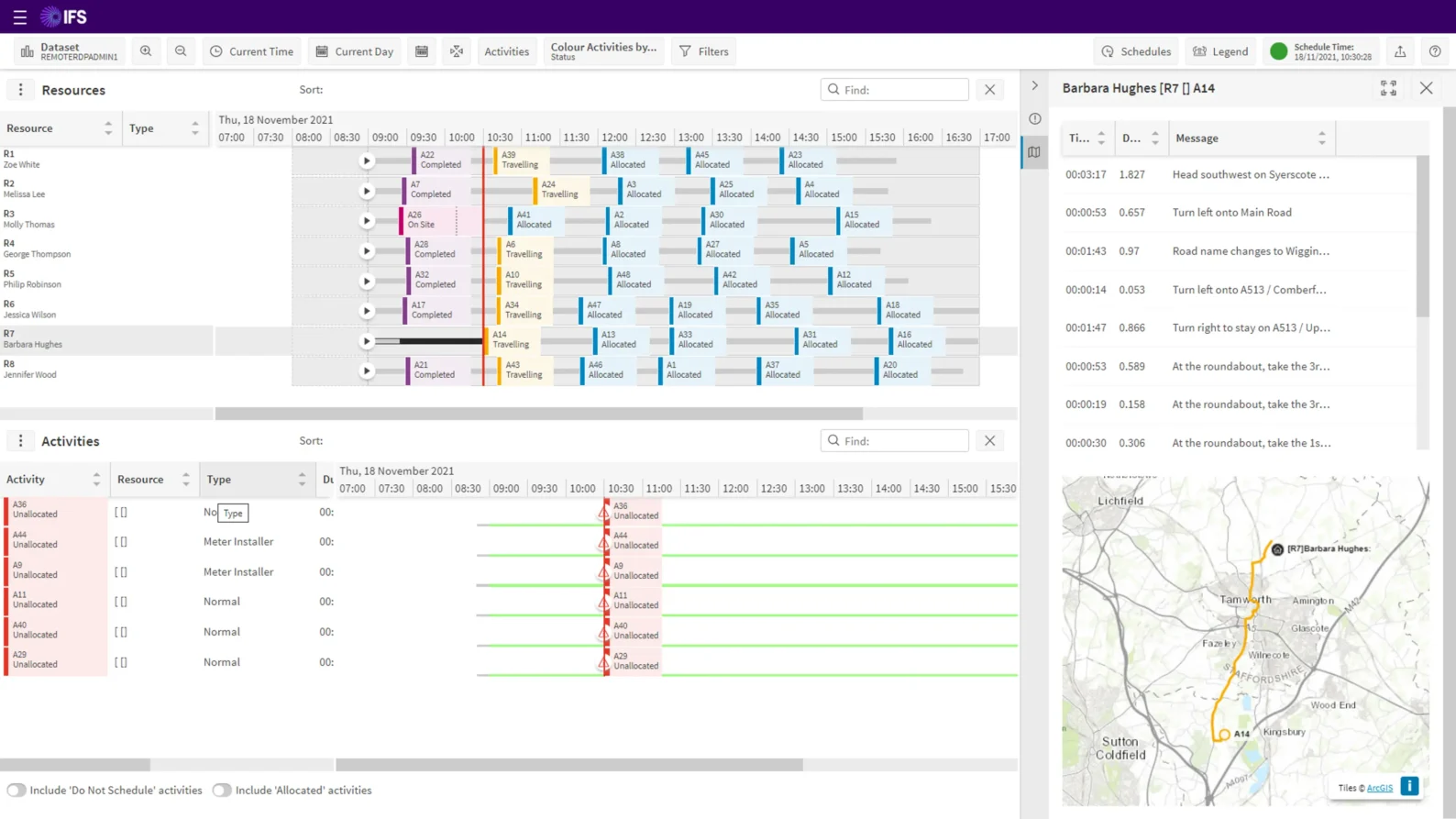This screenshot has width=1456, height=819.
Task: Click the Resources Find search field
Action: pos(902,90)
